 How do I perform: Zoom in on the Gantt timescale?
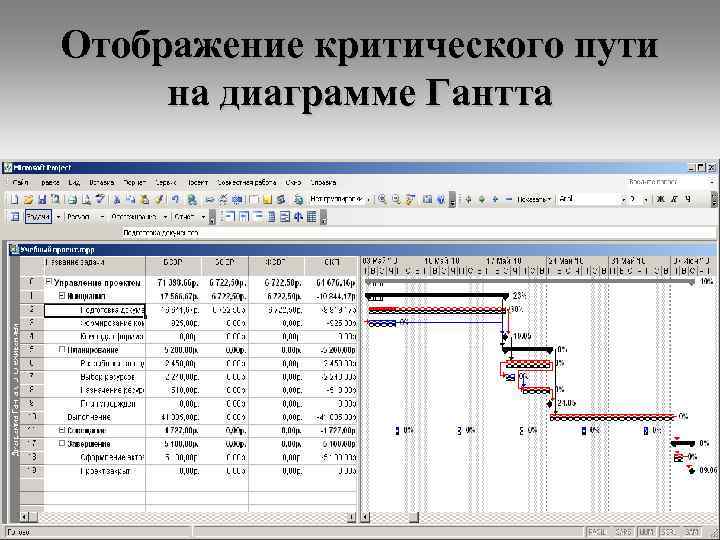pyautogui.click(x=382, y=199)
